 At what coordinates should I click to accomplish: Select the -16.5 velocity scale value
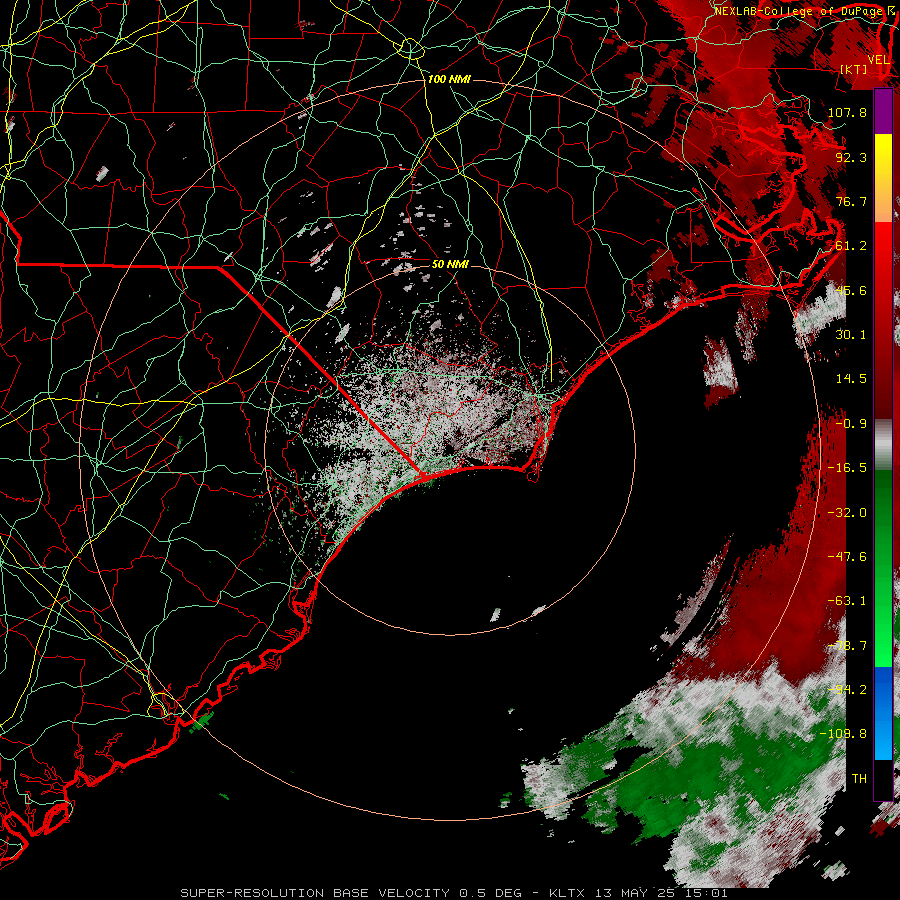click(847, 468)
